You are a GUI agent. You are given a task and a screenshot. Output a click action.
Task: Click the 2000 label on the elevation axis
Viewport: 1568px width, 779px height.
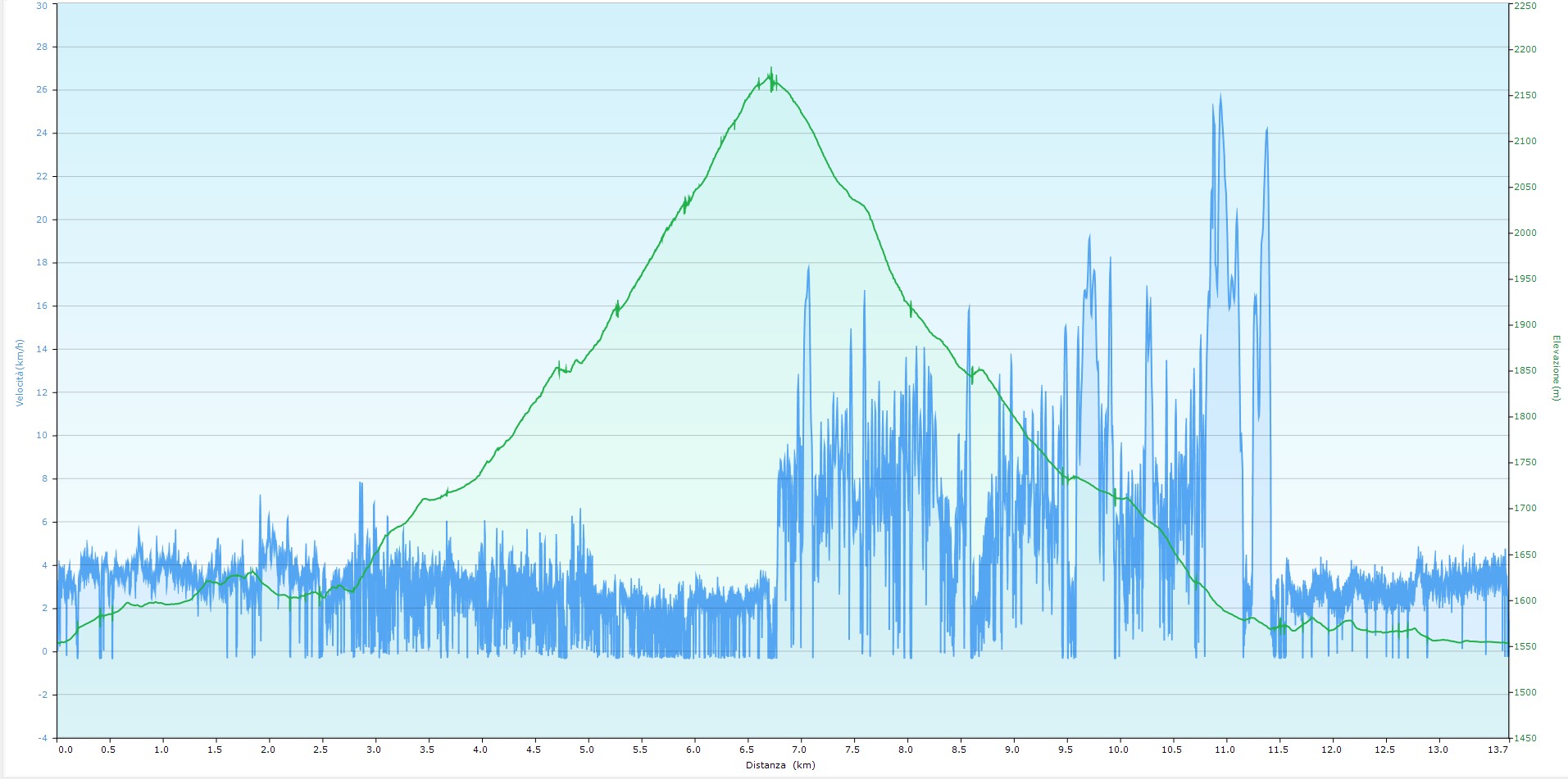tap(1525, 233)
